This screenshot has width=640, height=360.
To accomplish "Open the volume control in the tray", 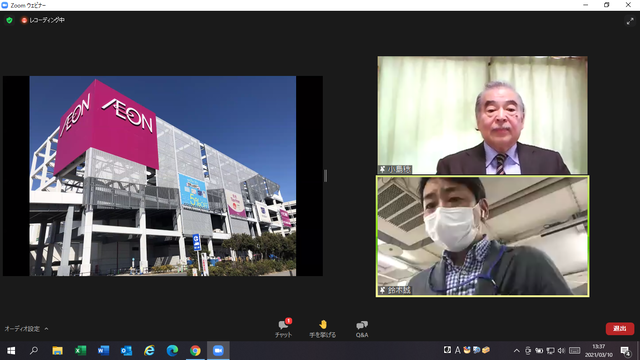I will point(561,351).
